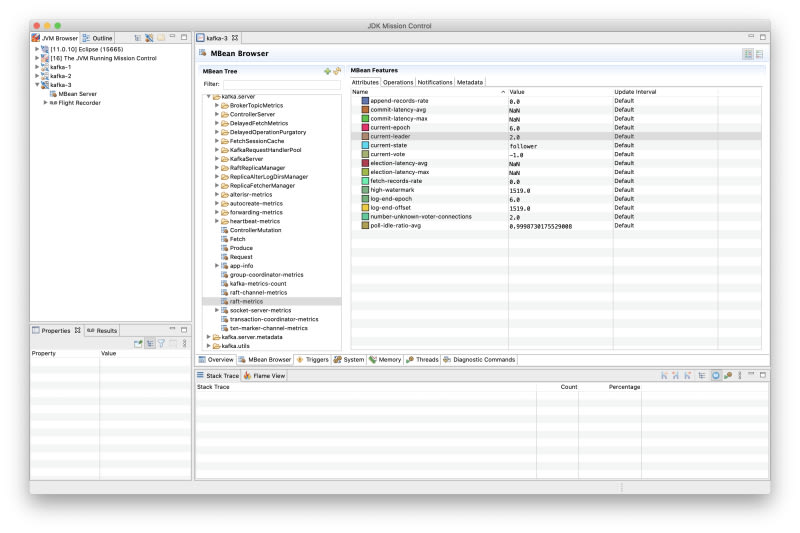Image resolution: width=800 pixels, height=533 pixels.
Task: Expand the kafka.server.metadata tree node
Action: pos(209,337)
